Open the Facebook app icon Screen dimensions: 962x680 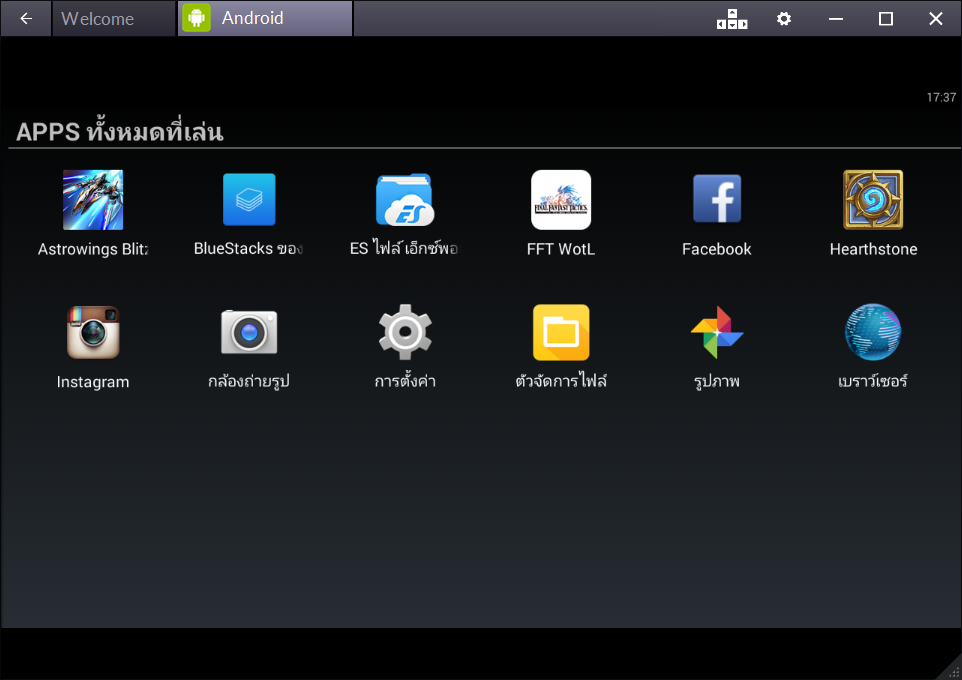pyautogui.click(x=717, y=198)
